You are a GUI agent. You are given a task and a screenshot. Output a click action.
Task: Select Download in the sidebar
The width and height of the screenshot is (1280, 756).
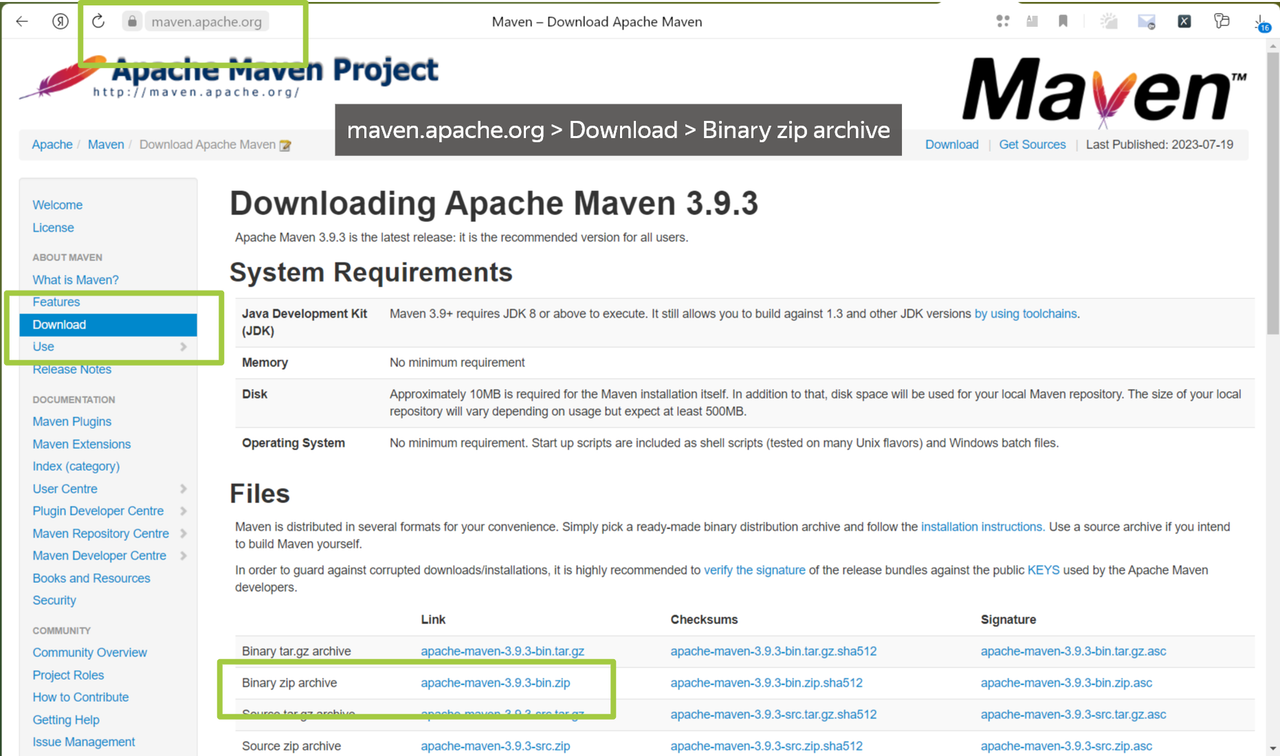click(58, 324)
